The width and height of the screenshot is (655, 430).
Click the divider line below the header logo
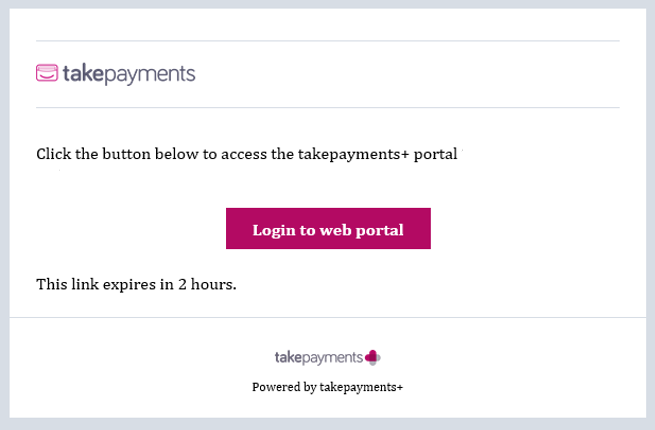328,108
